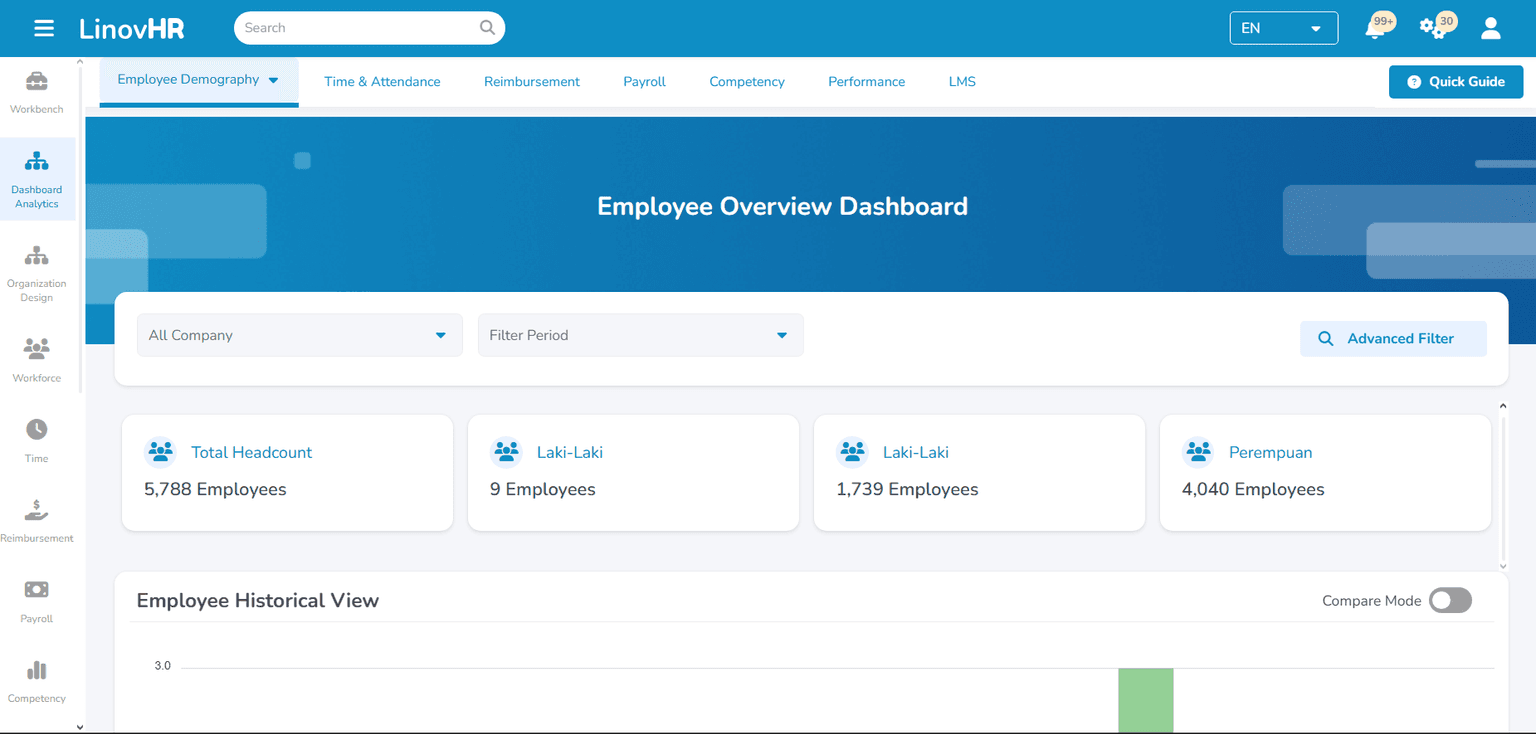Open the All Company dropdown

tap(300, 335)
